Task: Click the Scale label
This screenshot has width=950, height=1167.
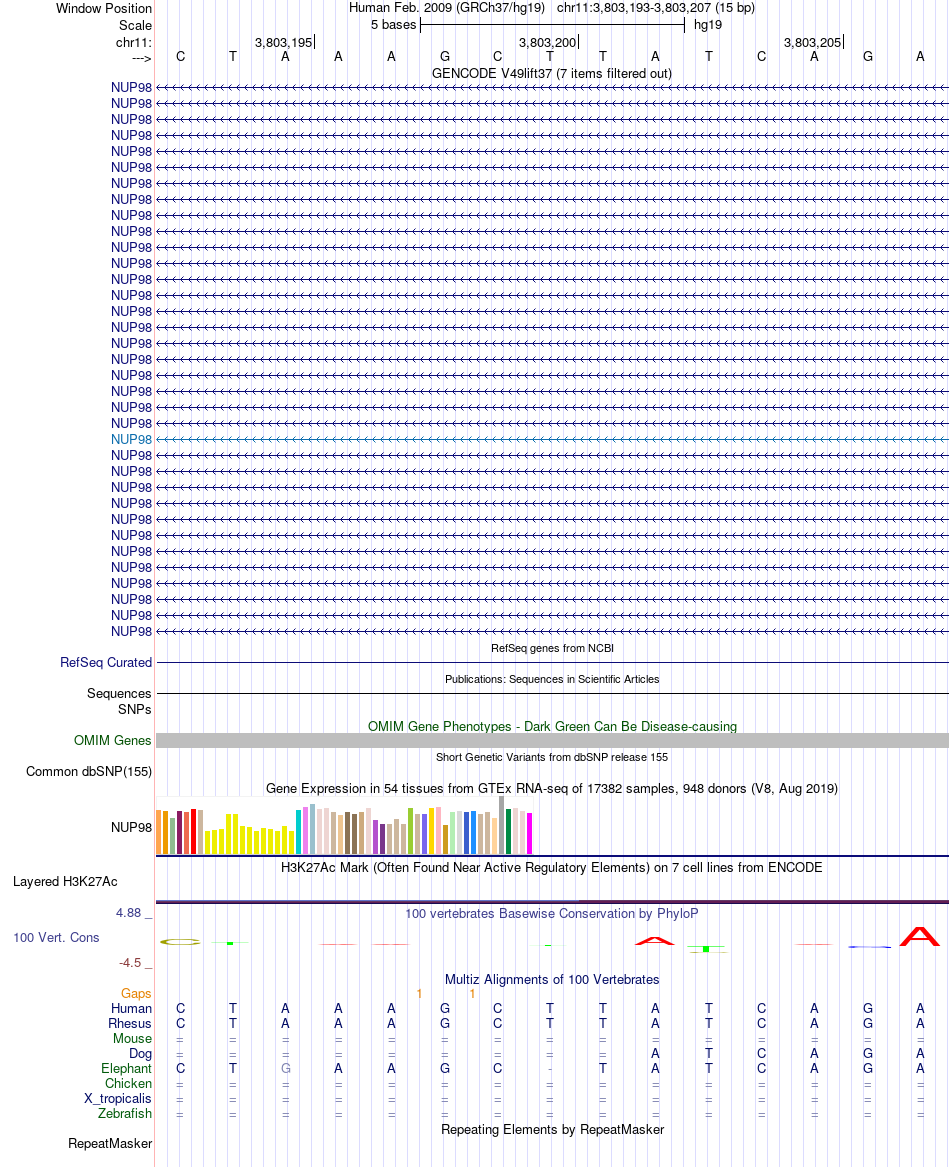Action: tap(135, 25)
